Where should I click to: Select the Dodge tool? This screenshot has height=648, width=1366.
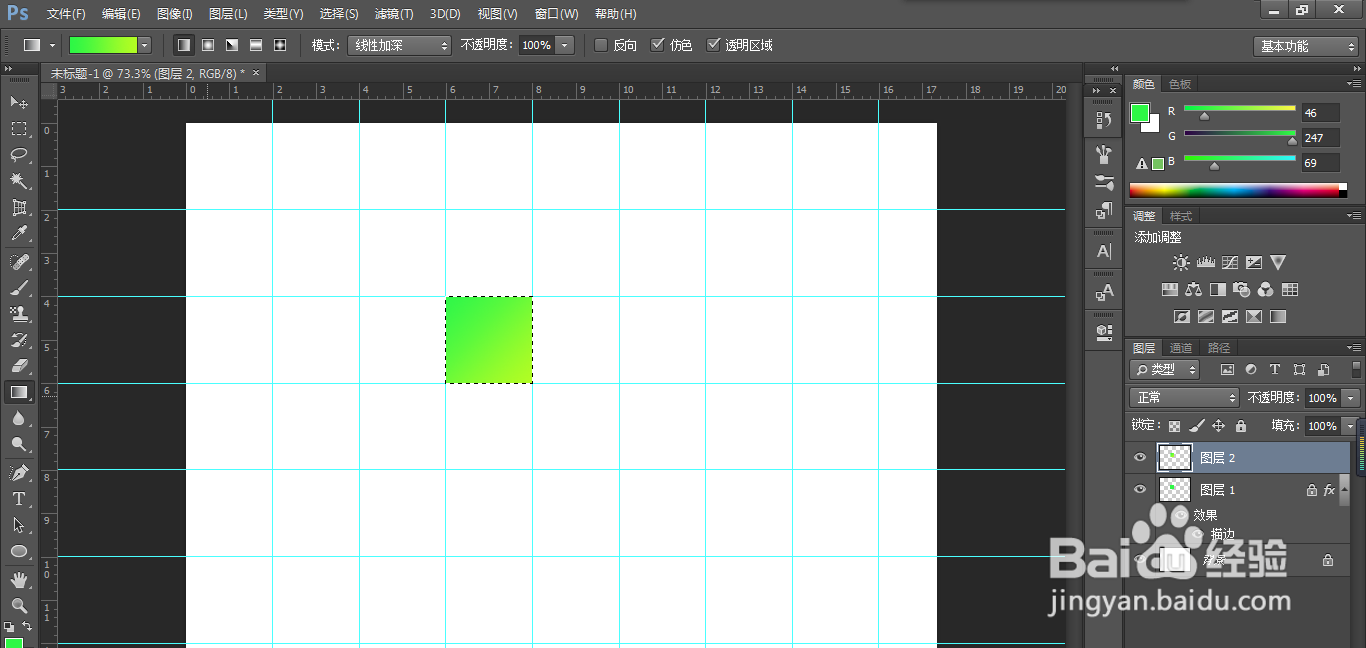19,445
